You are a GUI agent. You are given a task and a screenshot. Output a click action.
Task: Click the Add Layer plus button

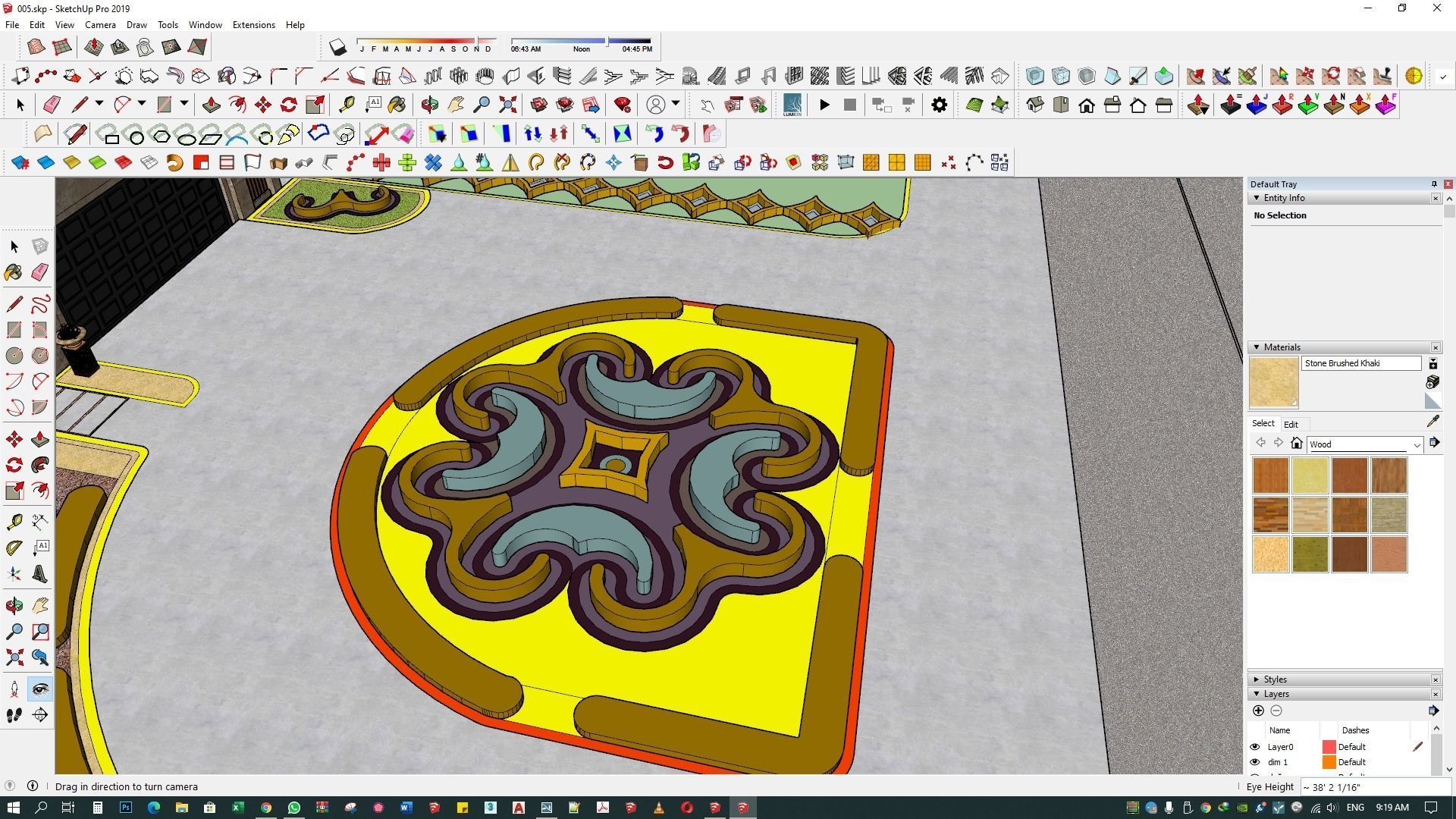[x=1258, y=711]
